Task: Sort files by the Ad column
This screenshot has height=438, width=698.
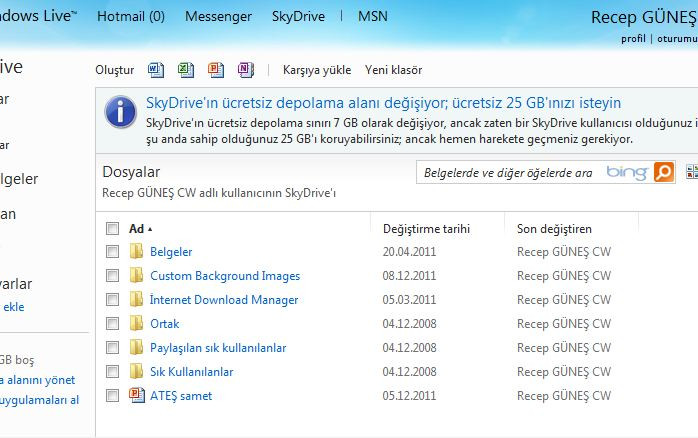Action: 137,229
